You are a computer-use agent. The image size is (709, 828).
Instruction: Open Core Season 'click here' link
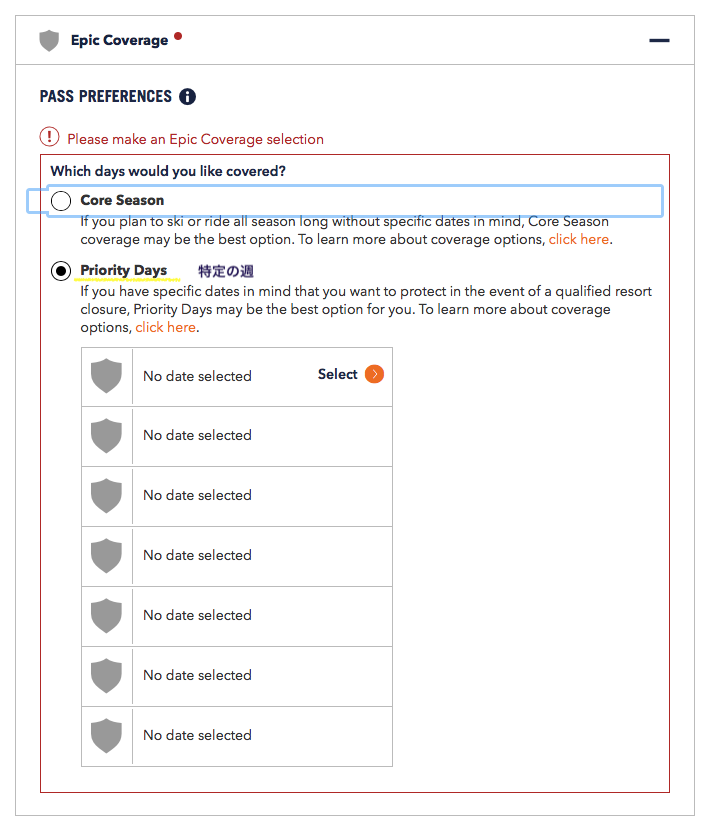578,240
